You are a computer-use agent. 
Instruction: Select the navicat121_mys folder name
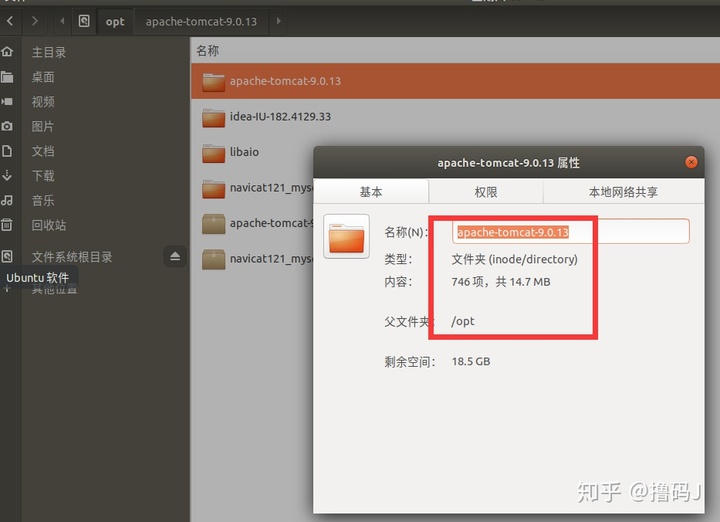[x=271, y=188]
